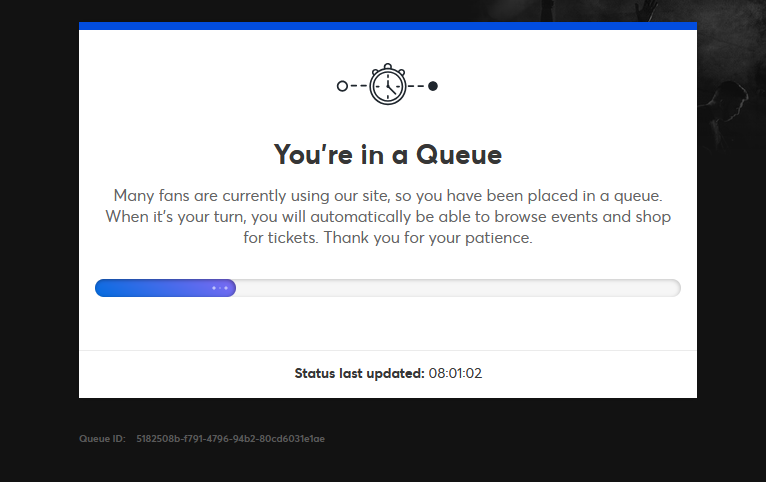Click the animated dots inside progress bar
The height and width of the screenshot is (482, 766).
[x=221, y=288]
